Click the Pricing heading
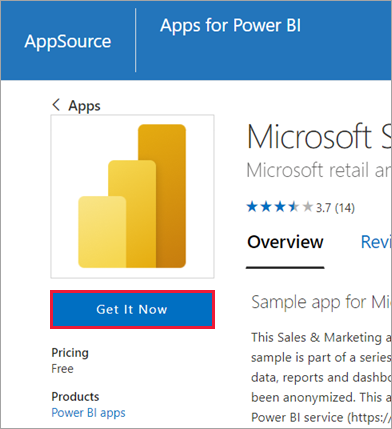The height and width of the screenshot is (429, 392). (70, 353)
